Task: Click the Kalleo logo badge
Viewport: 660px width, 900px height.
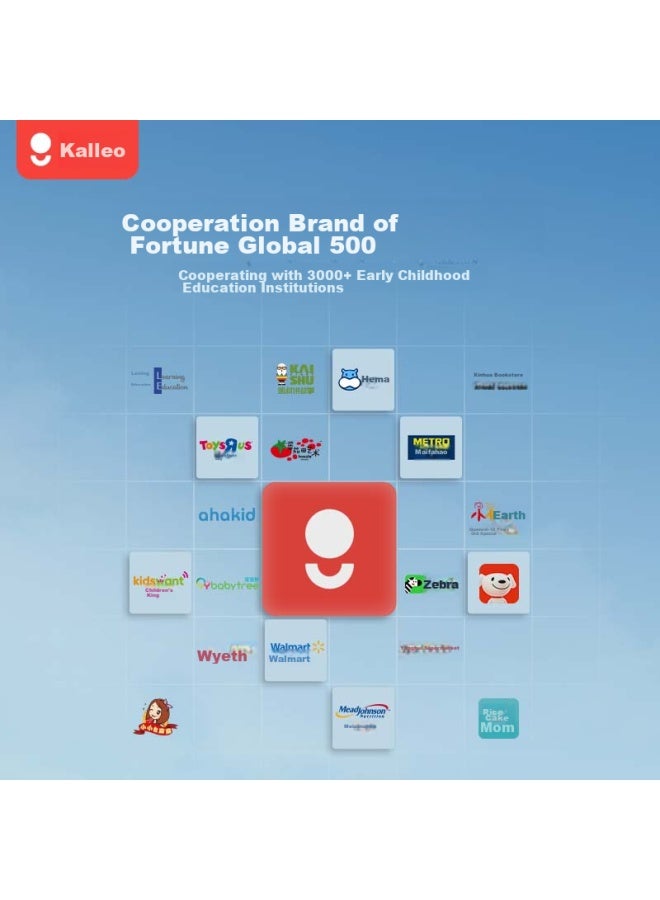Action: 77,149
